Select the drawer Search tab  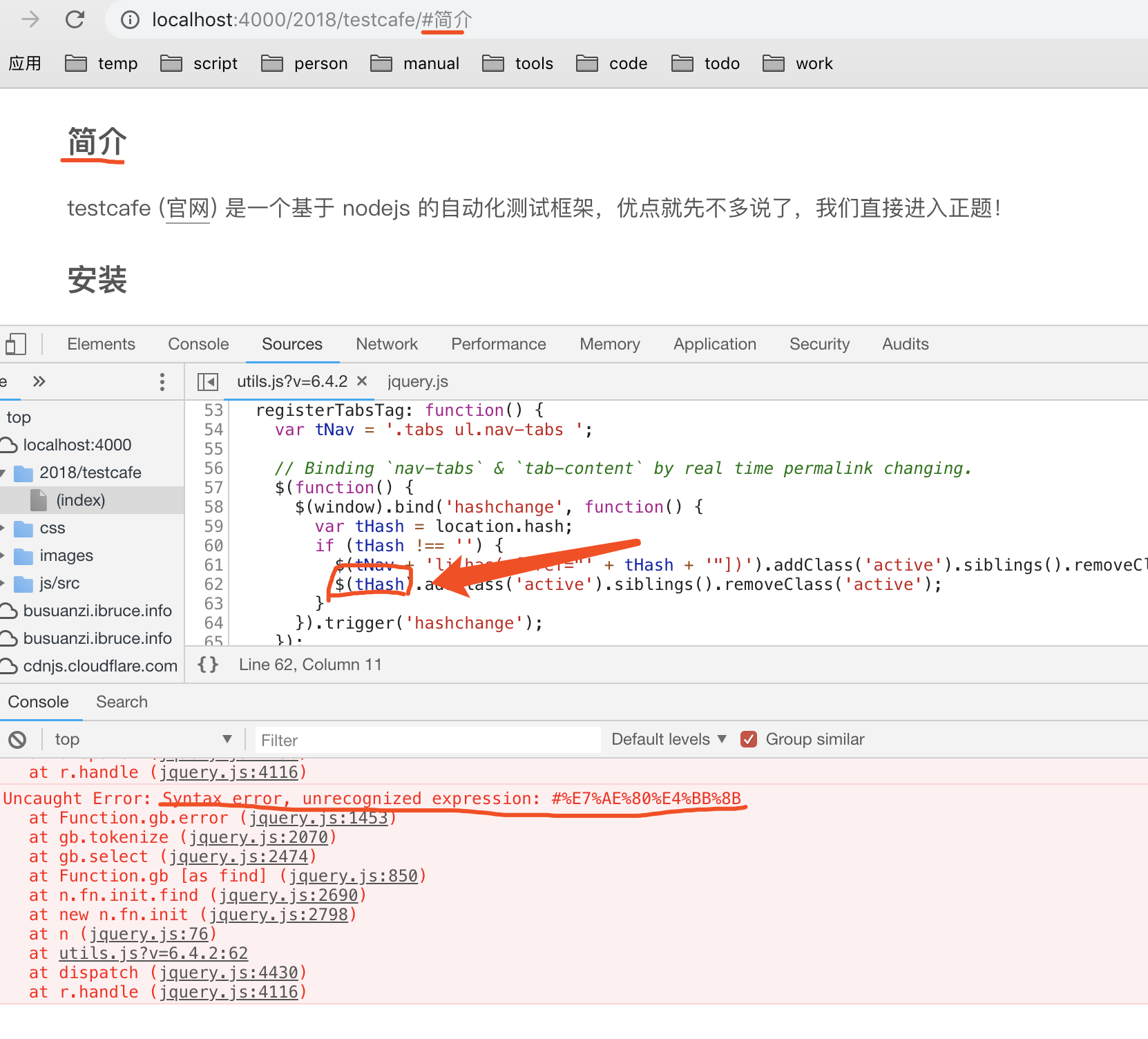pos(122,702)
